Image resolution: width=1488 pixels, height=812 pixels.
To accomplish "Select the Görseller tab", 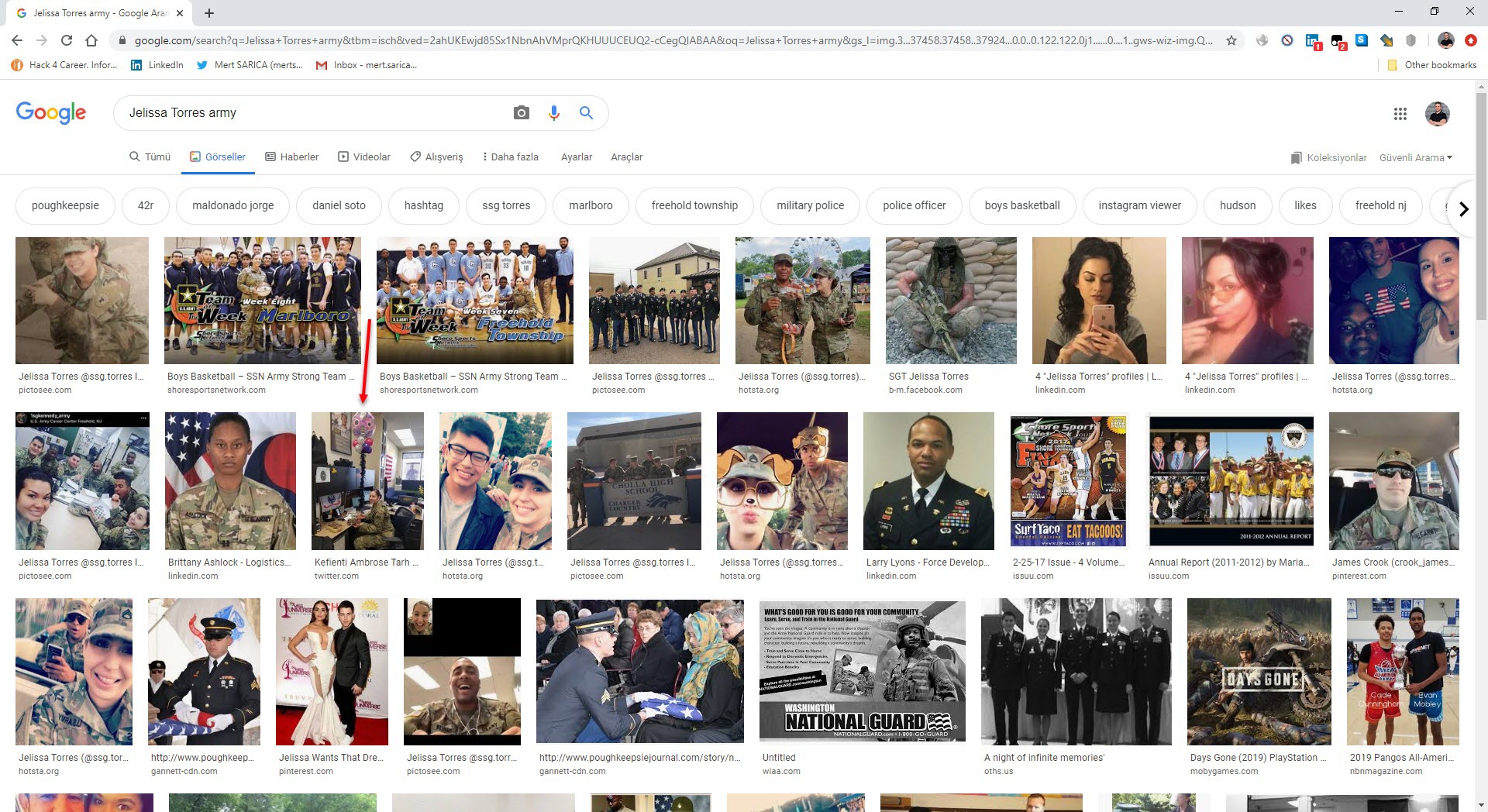I will point(218,157).
